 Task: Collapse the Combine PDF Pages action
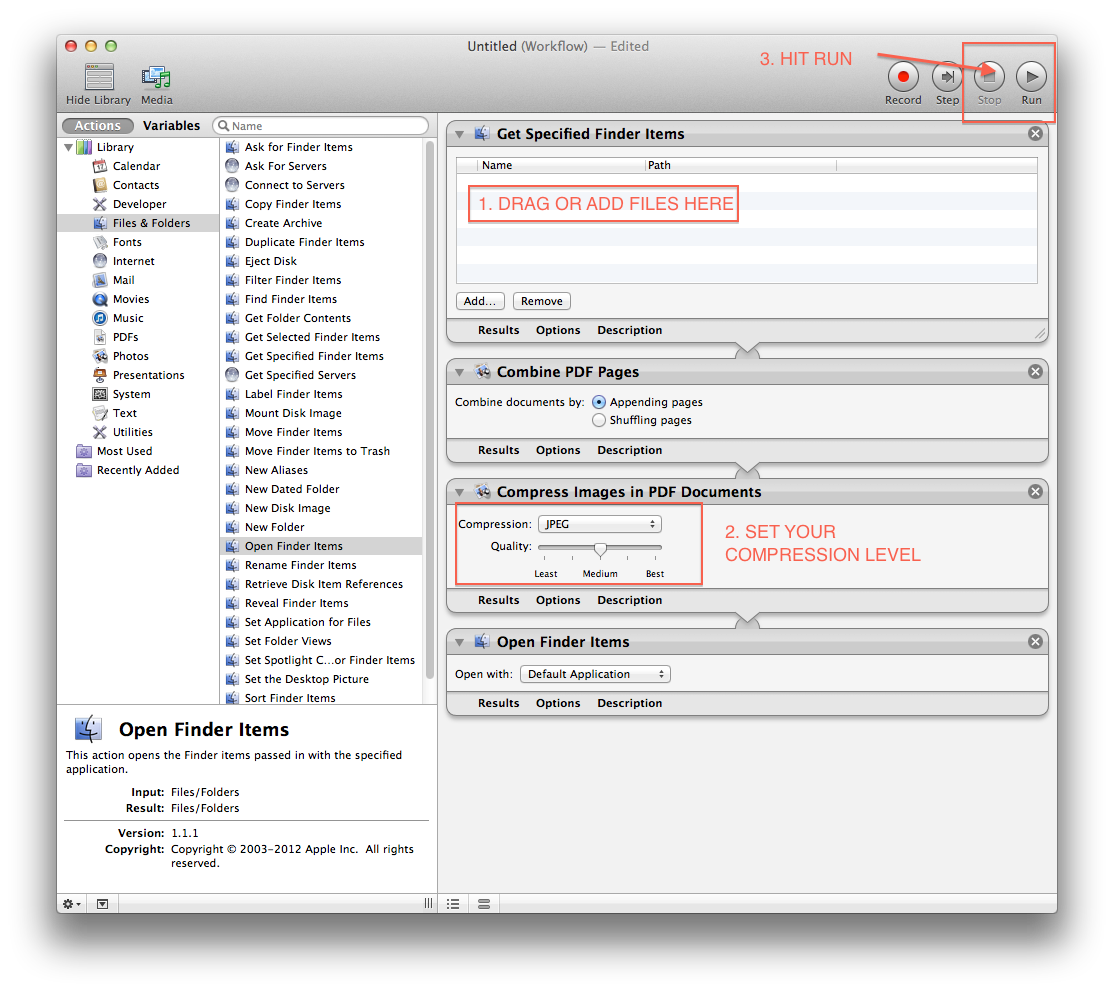[460, 372]
